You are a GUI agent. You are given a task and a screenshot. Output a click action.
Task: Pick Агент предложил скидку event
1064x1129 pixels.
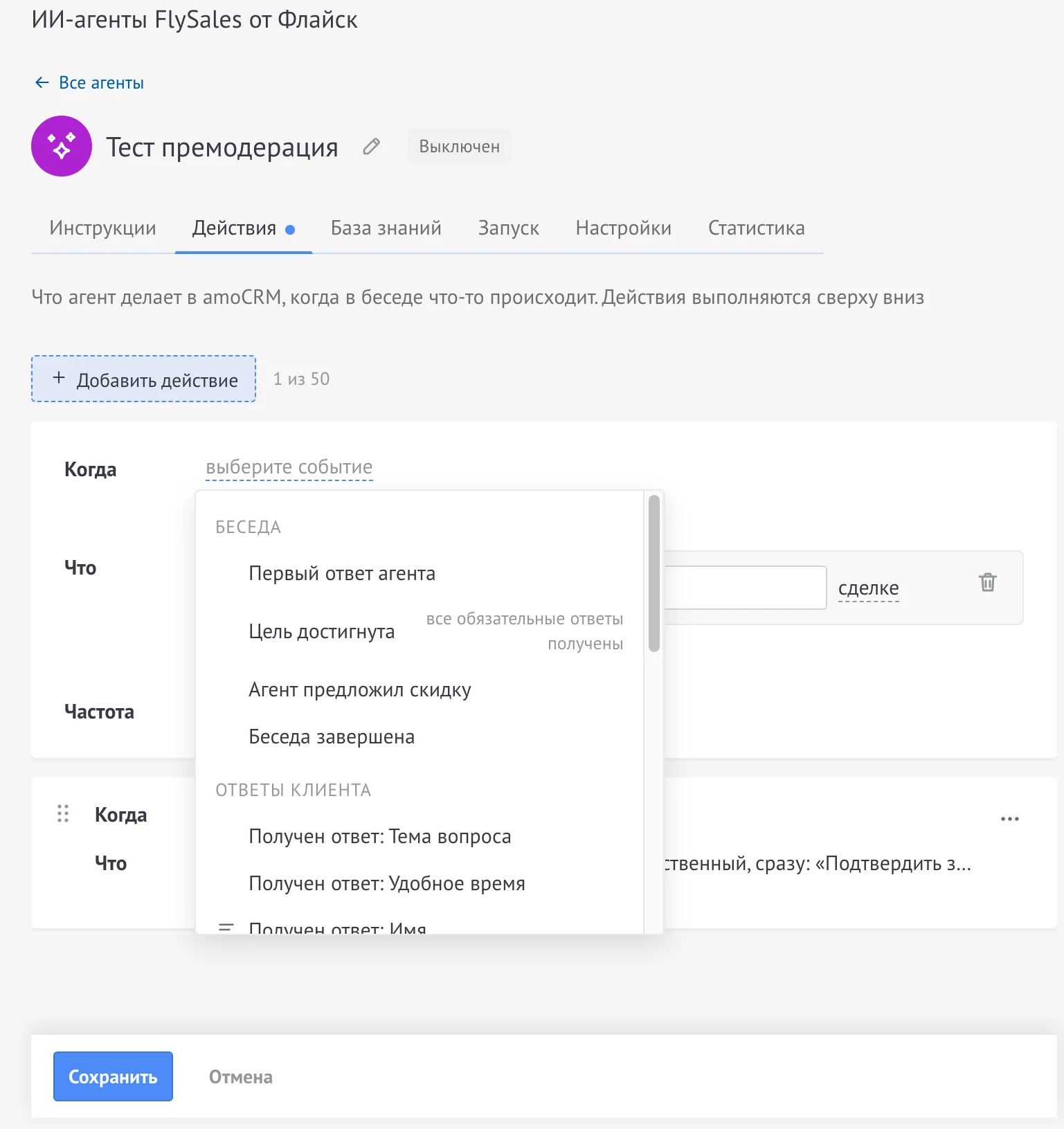420,690
